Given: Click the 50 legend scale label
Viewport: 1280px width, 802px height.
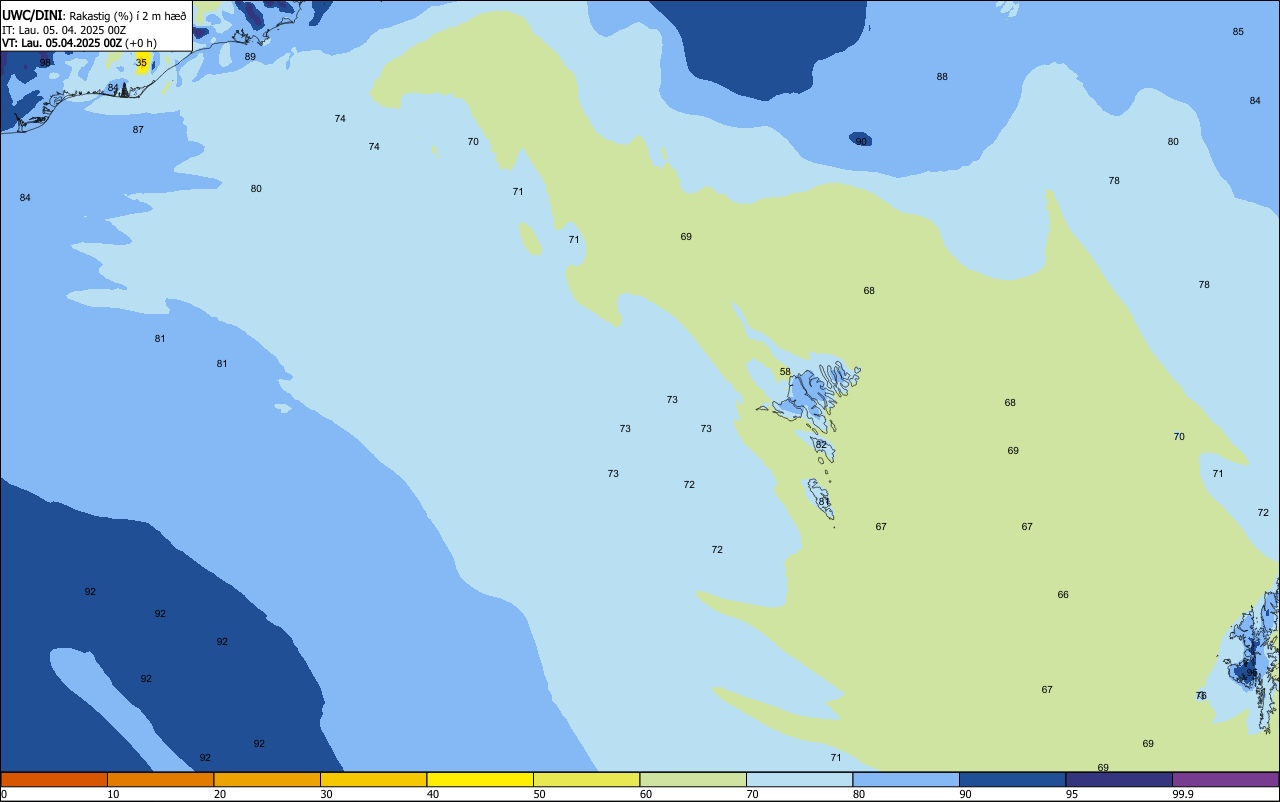Looking at the screenshot, I should click(x=539, y=794).
